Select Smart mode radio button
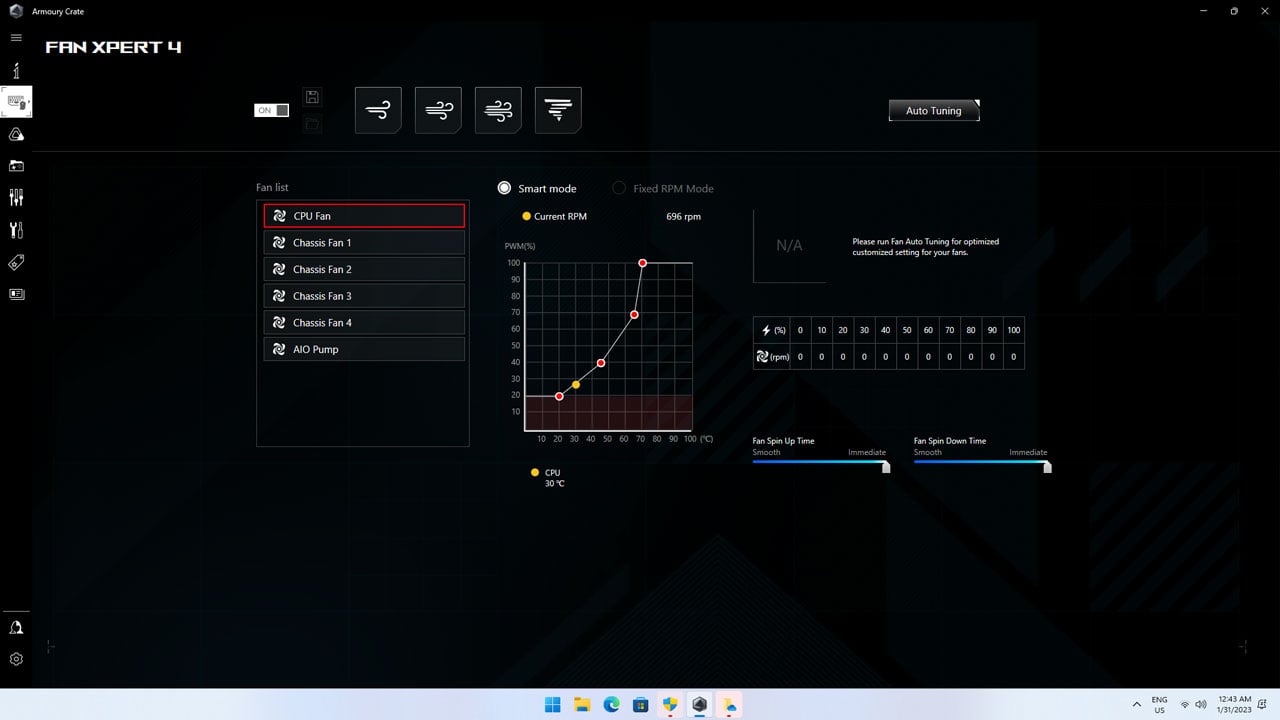Image resolution: width=1280 pixels, height=720 pixels. click(x=505, y=188)
